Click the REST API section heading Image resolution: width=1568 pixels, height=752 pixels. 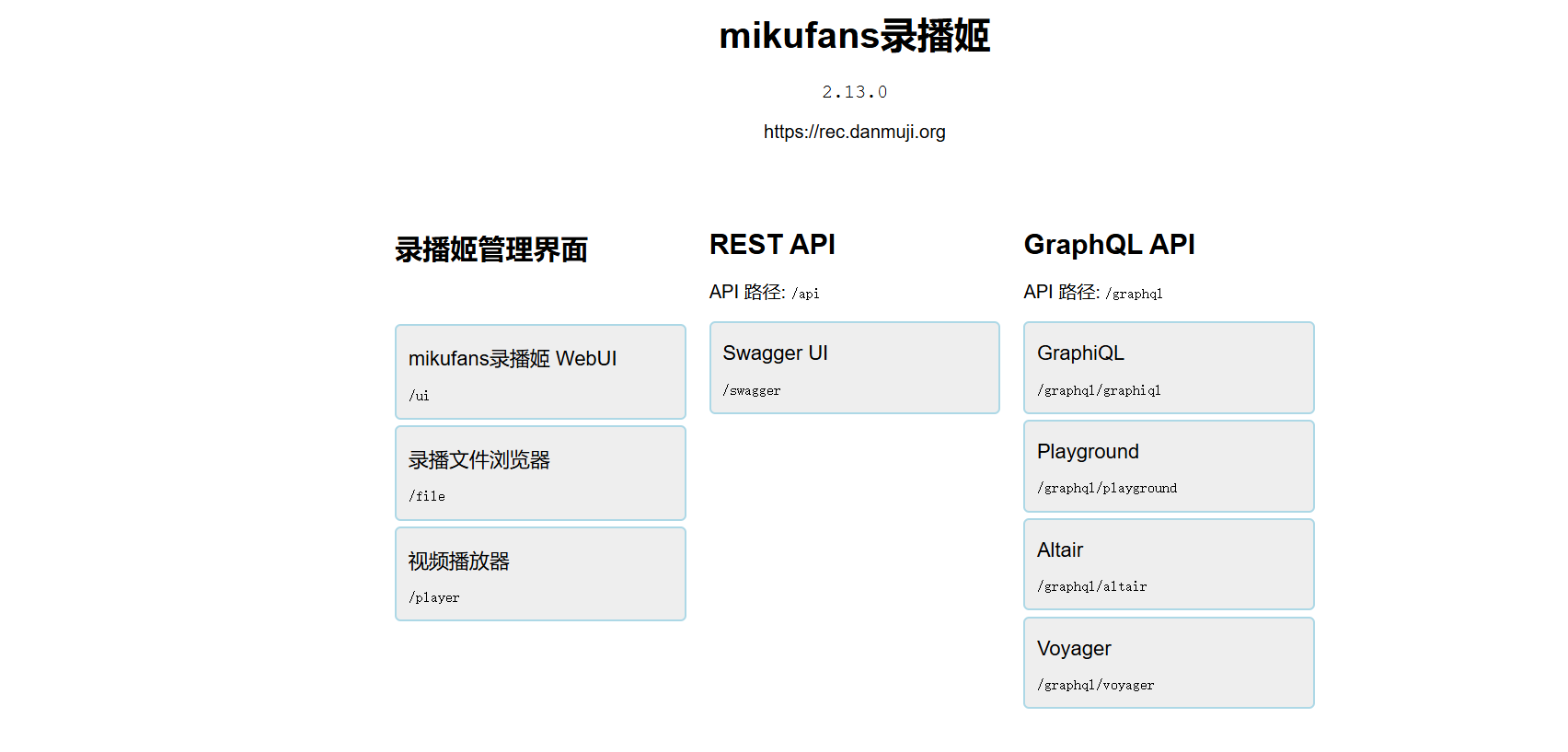(772, 245)
